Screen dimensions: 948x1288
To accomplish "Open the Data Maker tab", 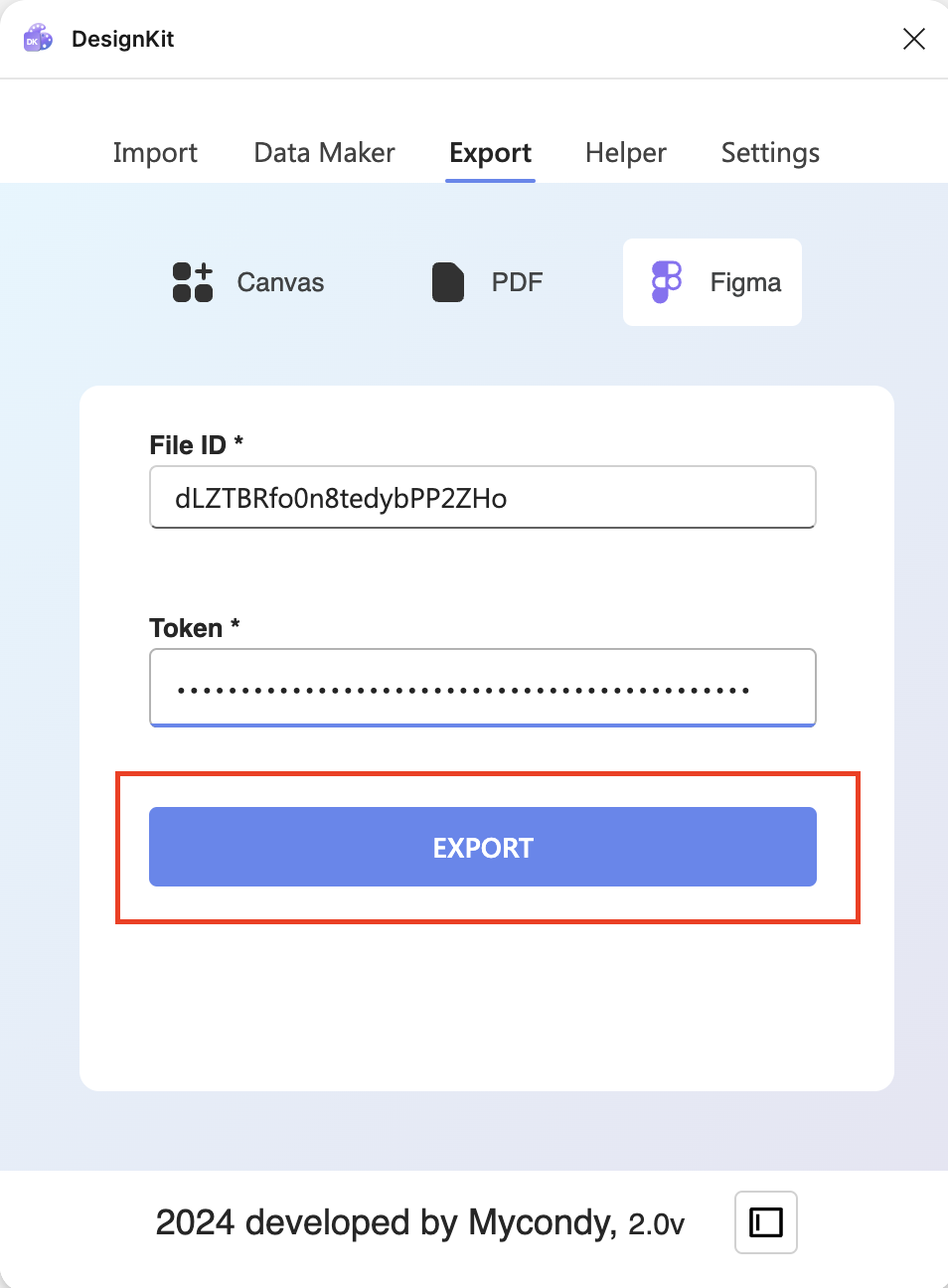I will click(x=324, y=153).
